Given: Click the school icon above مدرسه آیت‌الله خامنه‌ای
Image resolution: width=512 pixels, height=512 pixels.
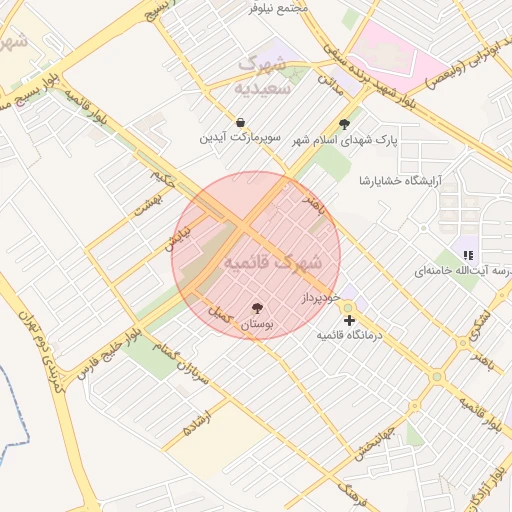Looking at the screenshot, I should 468,256.
